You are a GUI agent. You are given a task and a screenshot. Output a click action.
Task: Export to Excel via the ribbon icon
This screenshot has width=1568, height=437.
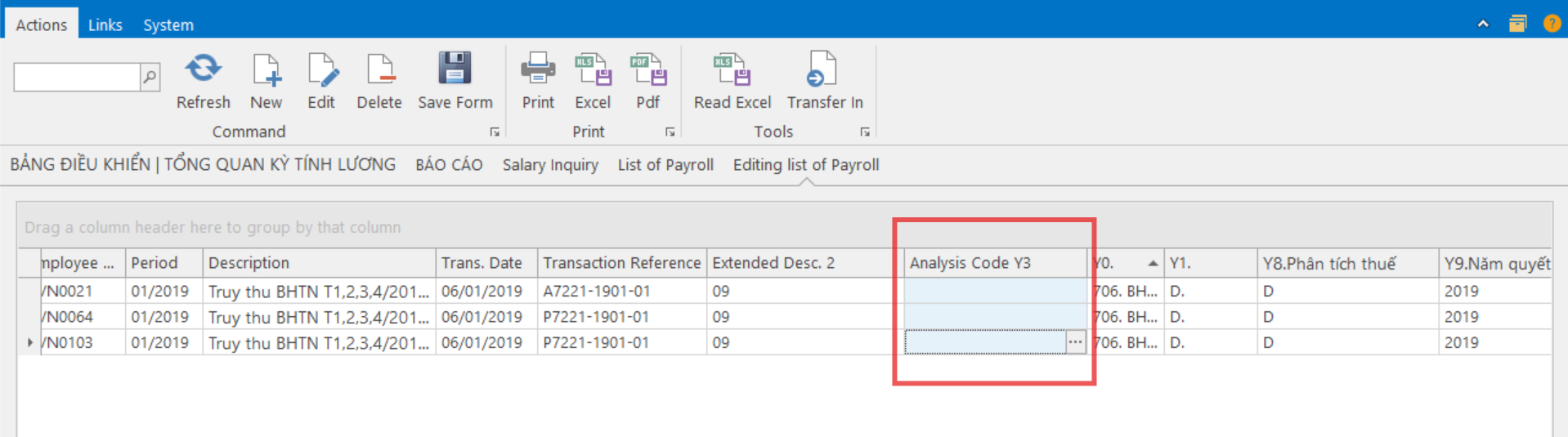[593, 70]
